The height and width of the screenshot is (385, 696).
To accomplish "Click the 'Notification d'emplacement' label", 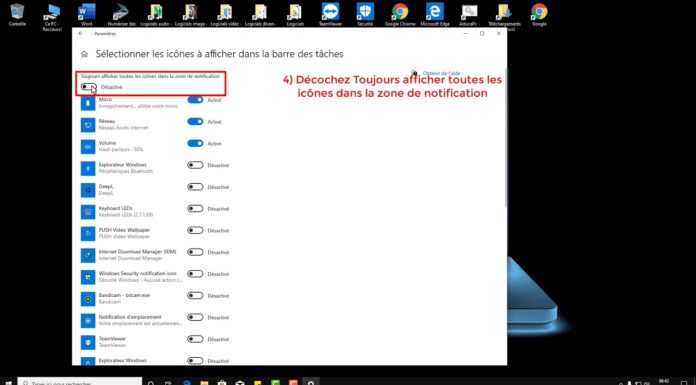I will (130, 317).
